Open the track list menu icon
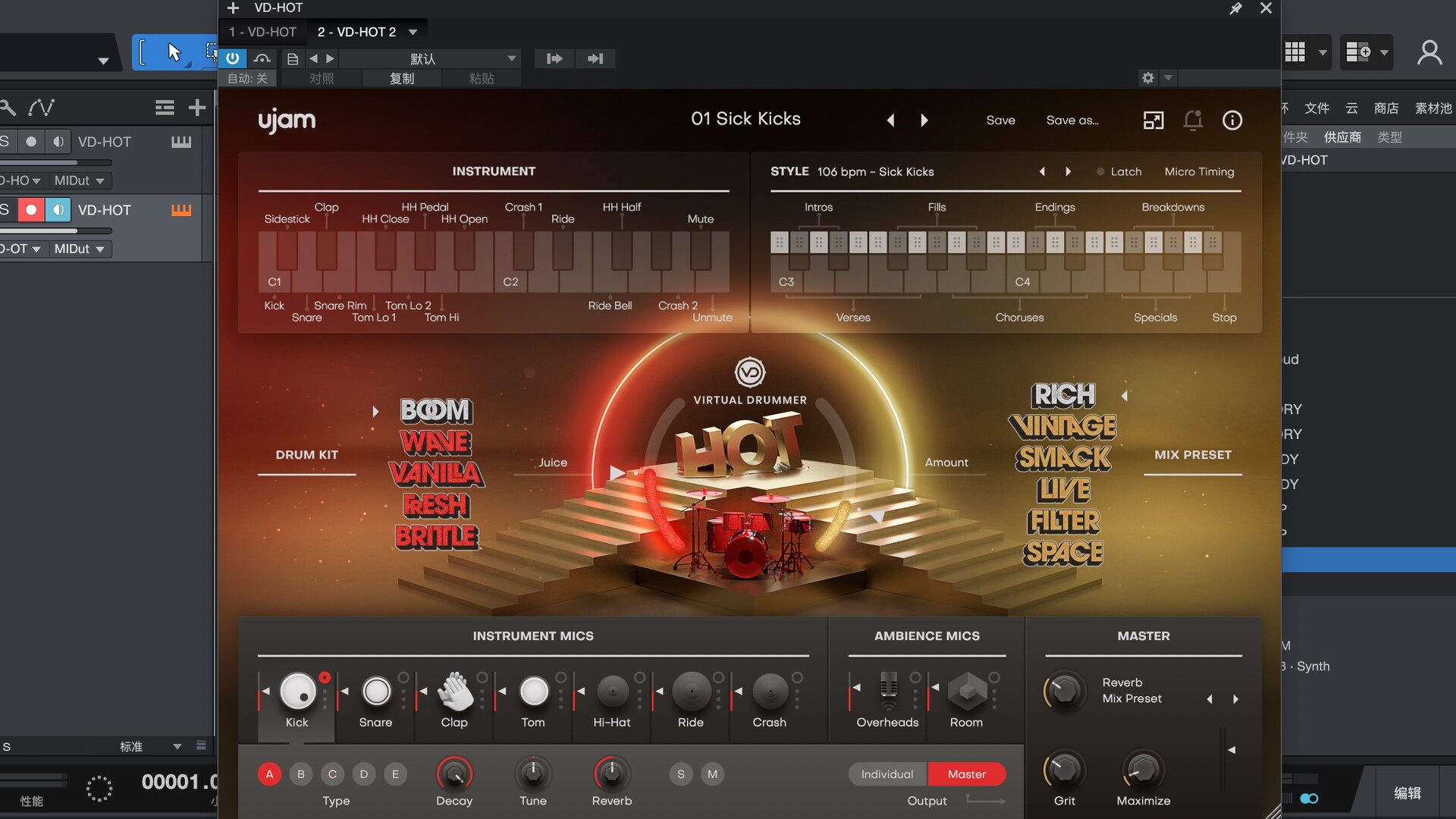 [x=165, y=108]
